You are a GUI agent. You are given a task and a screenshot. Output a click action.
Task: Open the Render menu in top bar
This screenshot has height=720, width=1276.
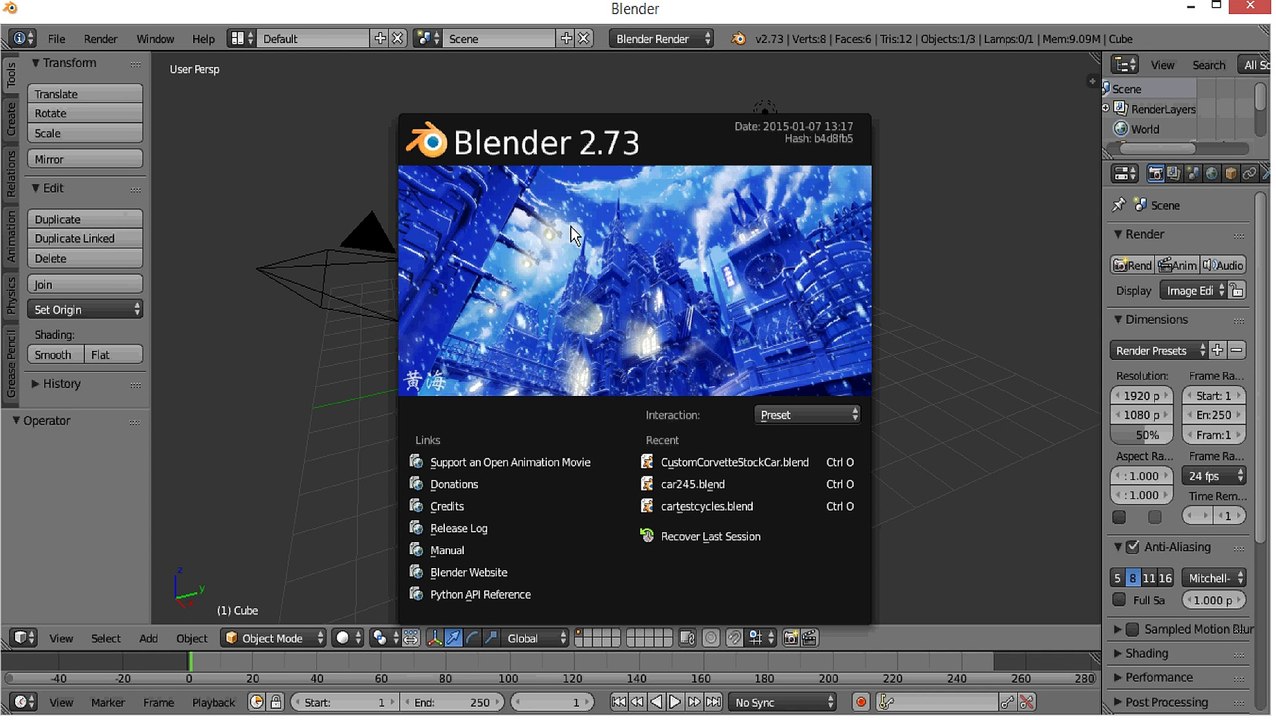pyautogui.click(x=100, y=39)
